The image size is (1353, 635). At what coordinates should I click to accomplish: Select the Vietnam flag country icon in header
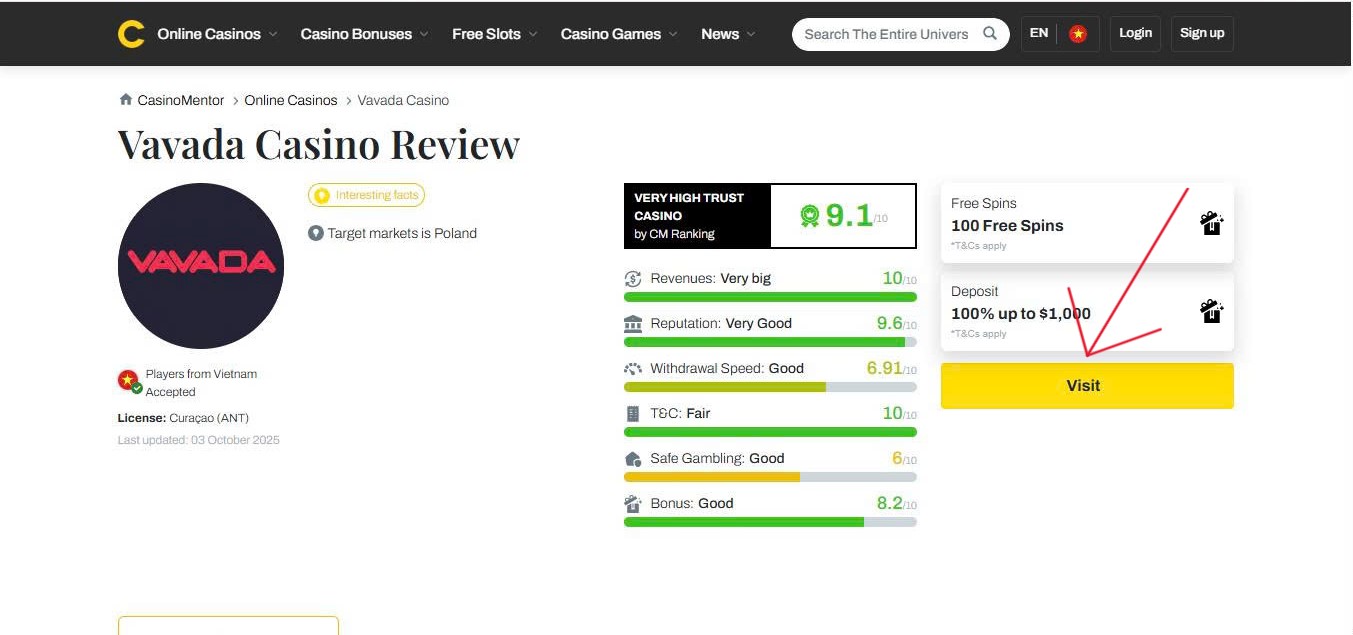[x=1078, y=34]
